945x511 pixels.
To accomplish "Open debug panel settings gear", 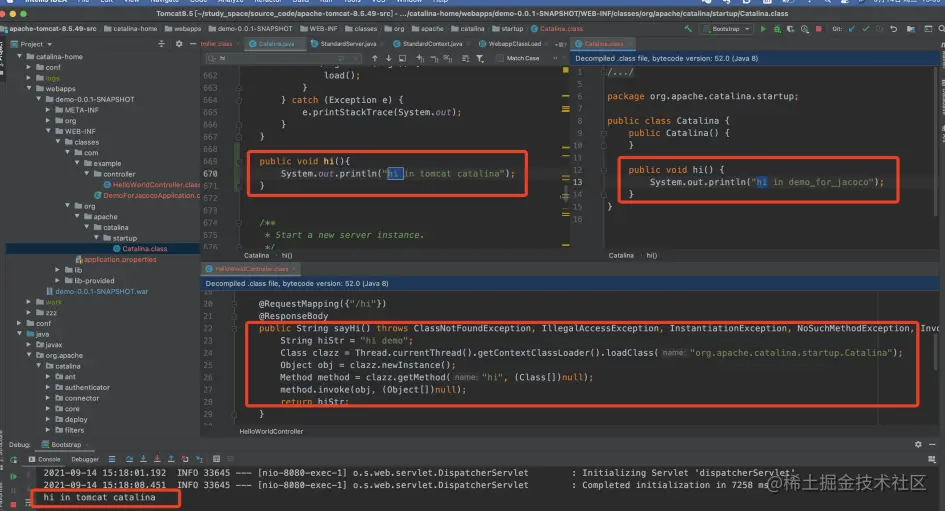I will coord(918,444).
